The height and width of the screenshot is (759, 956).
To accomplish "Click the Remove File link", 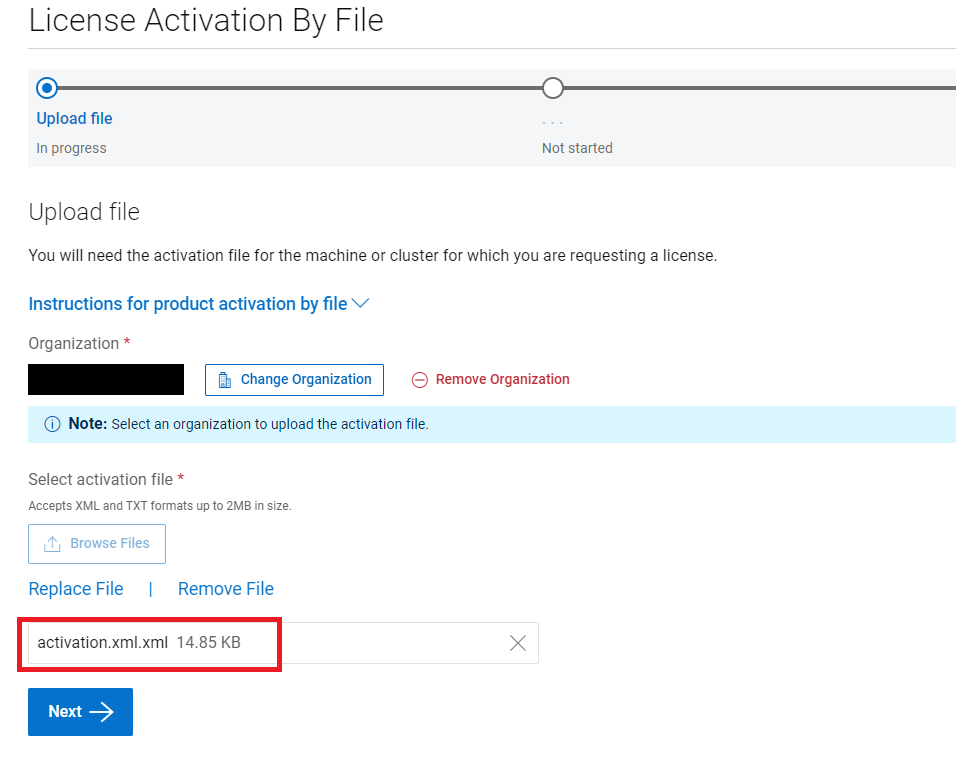I will coord(225,589).
